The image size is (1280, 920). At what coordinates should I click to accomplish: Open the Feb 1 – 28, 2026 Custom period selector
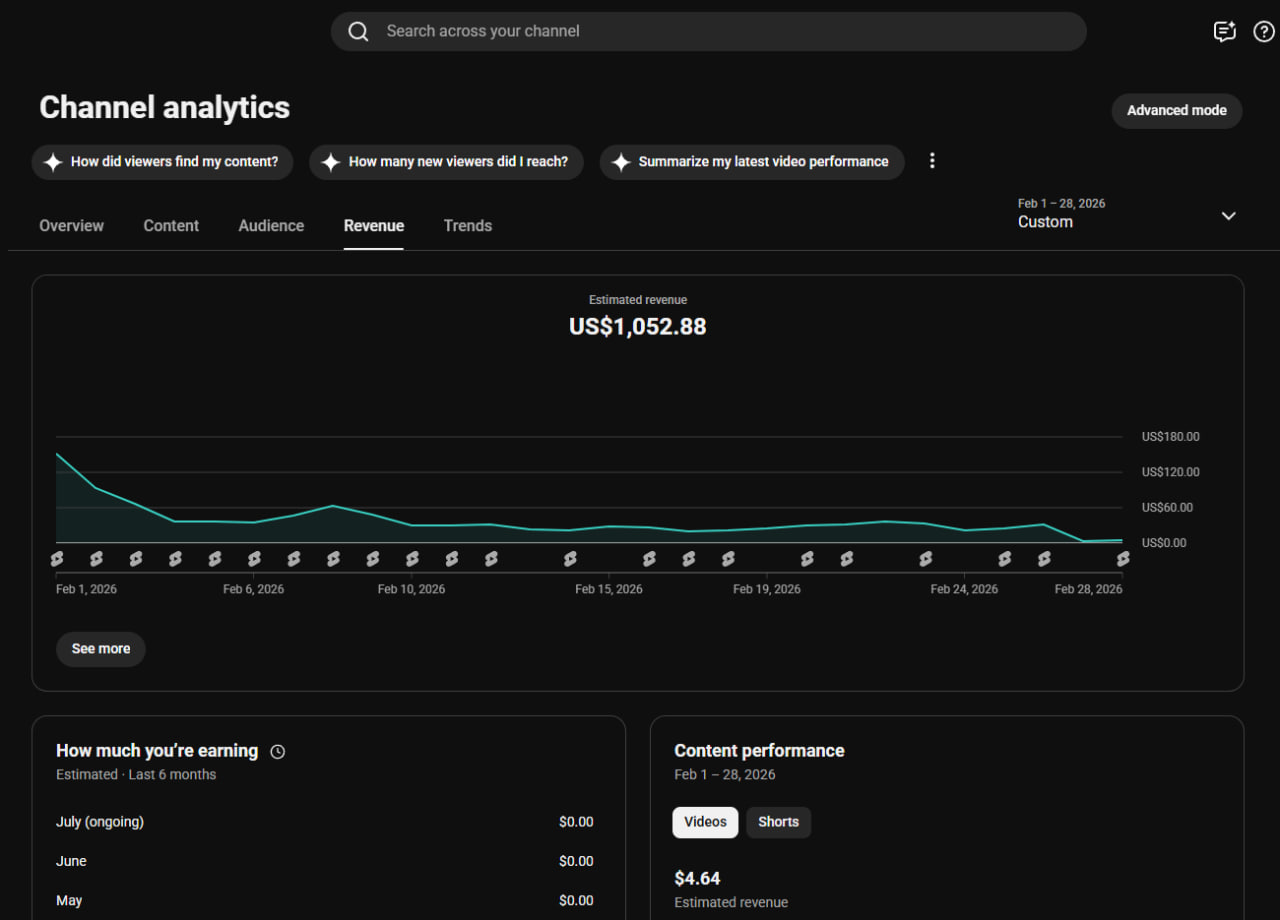click(x=1127, y=213)
